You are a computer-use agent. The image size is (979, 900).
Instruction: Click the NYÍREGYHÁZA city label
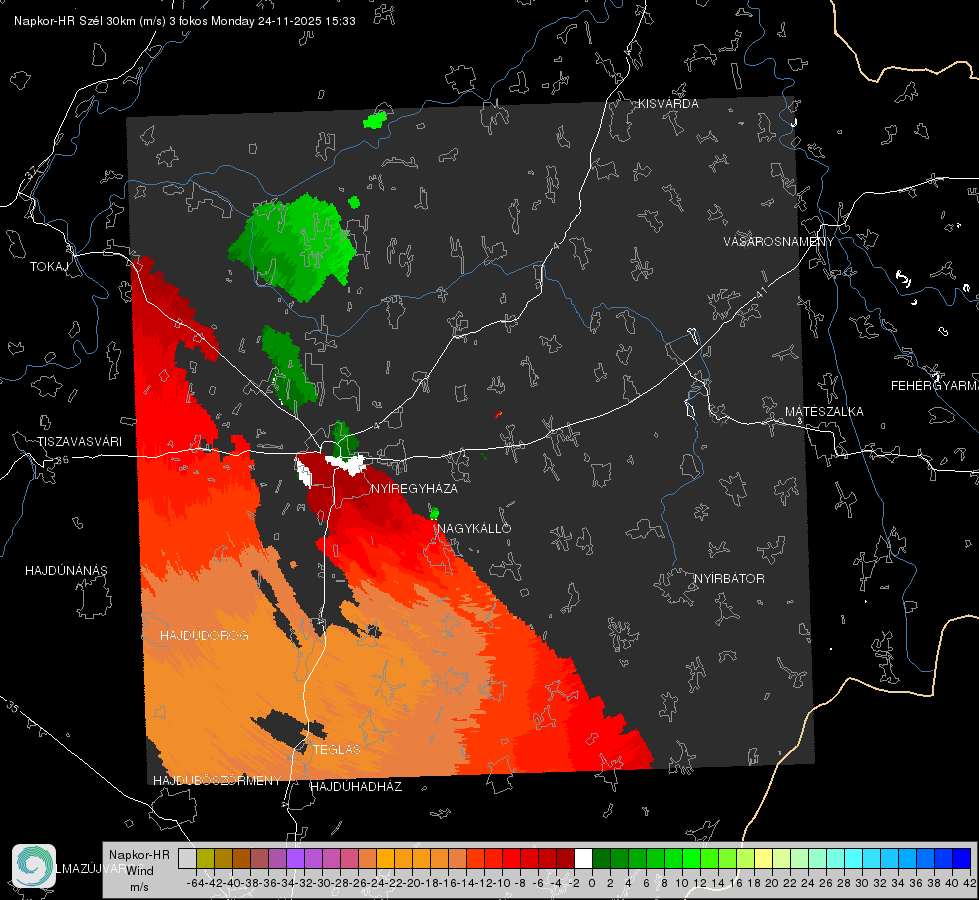pos(414,488)
